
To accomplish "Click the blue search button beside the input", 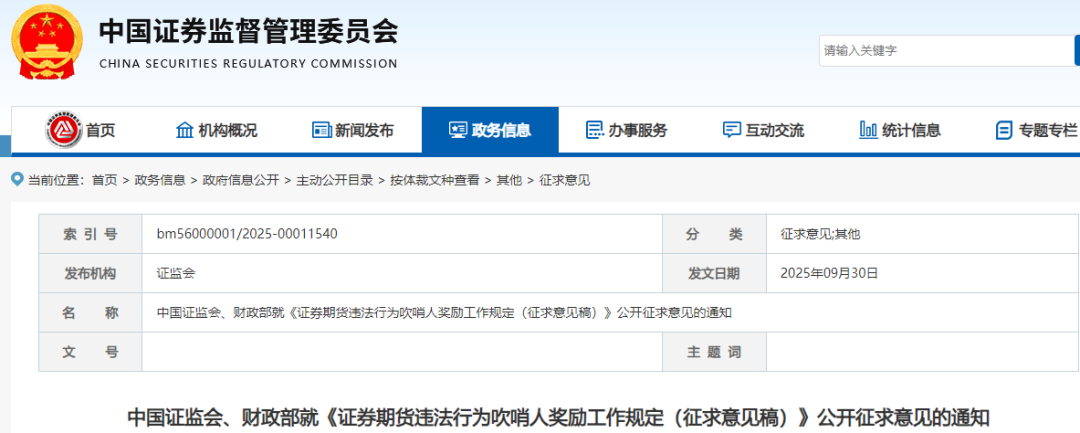I will click(1077, 50).
